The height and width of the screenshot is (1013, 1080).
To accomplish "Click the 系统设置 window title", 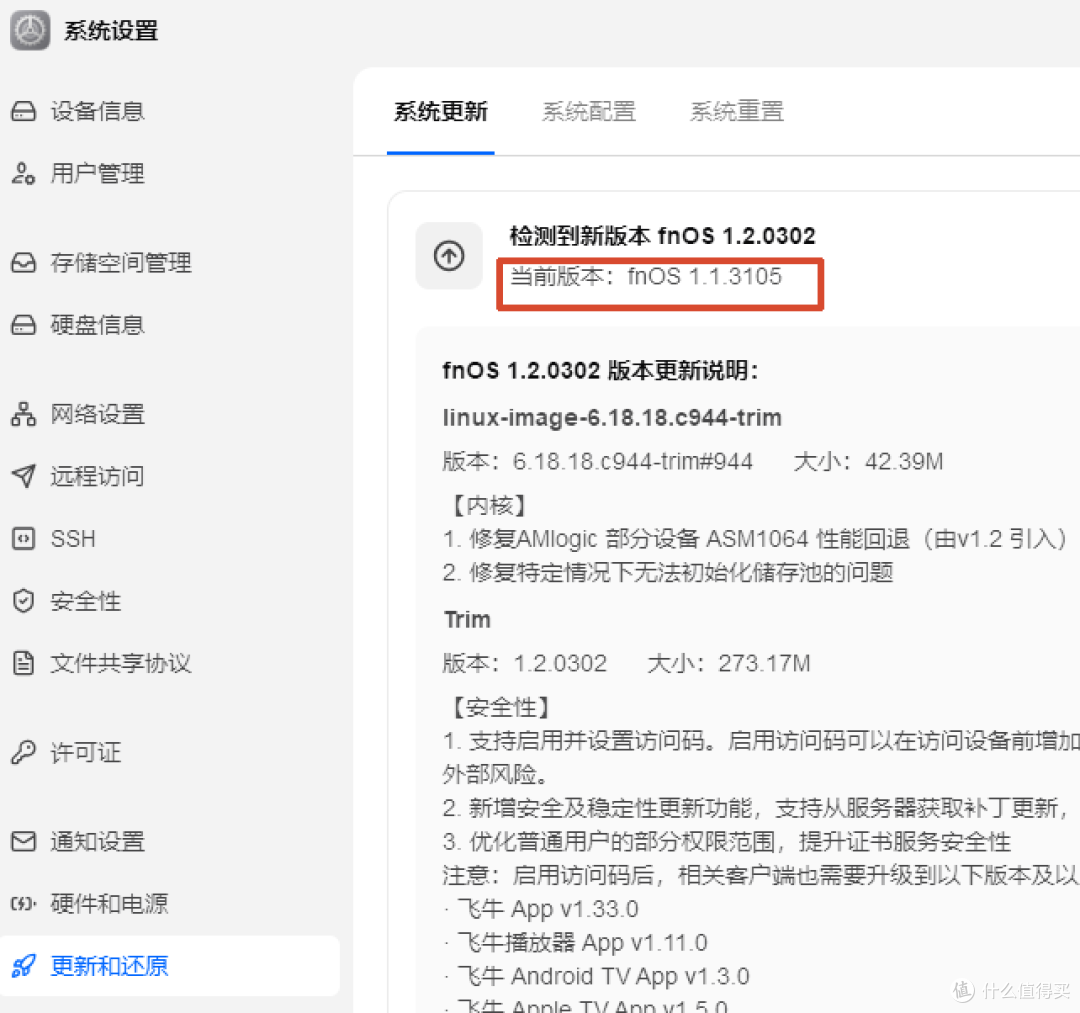I will (111, 30).
